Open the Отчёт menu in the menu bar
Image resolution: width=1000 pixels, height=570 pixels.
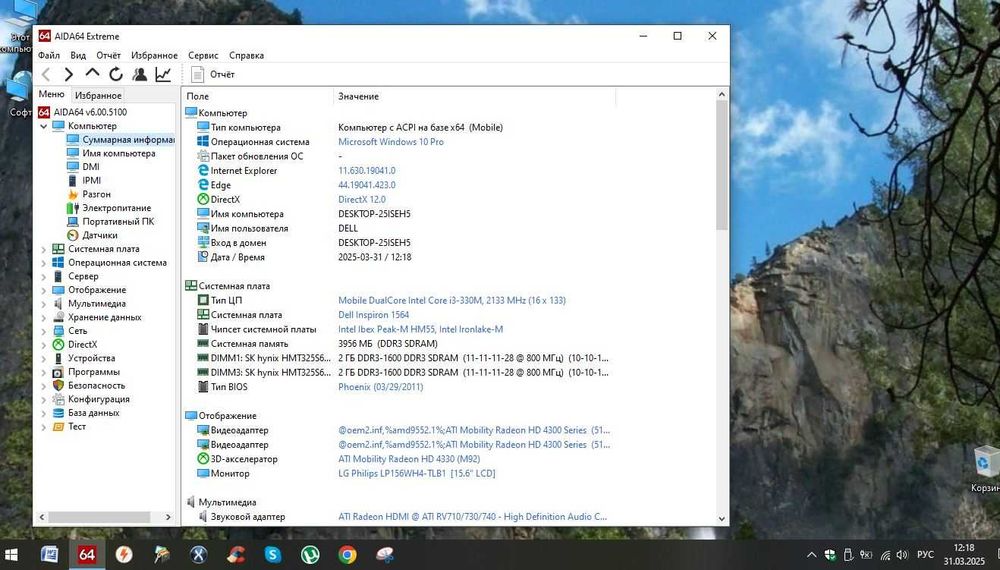click(108, 55)
